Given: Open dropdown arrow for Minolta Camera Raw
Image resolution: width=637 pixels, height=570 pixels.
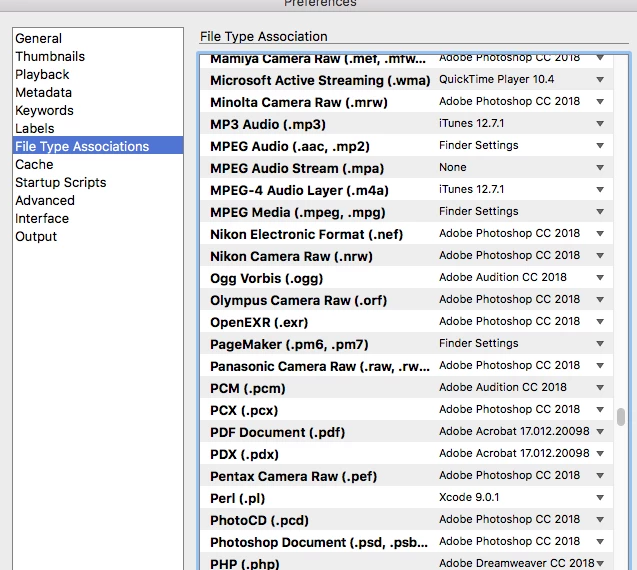Looking at the screenshot, I should [x=600, y=102].
